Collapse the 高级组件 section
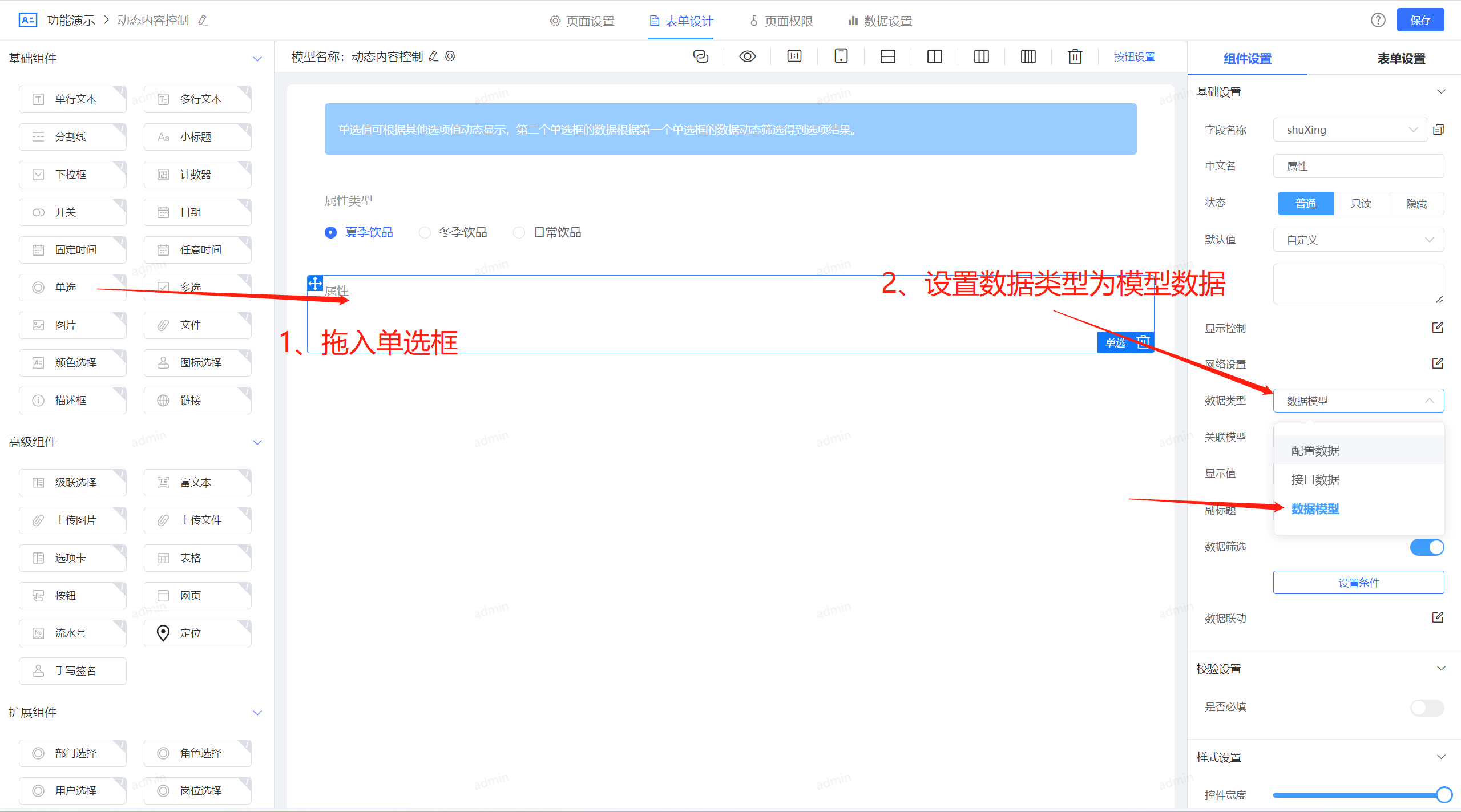This screenshot has width=1461, height=812. [257, 442]
